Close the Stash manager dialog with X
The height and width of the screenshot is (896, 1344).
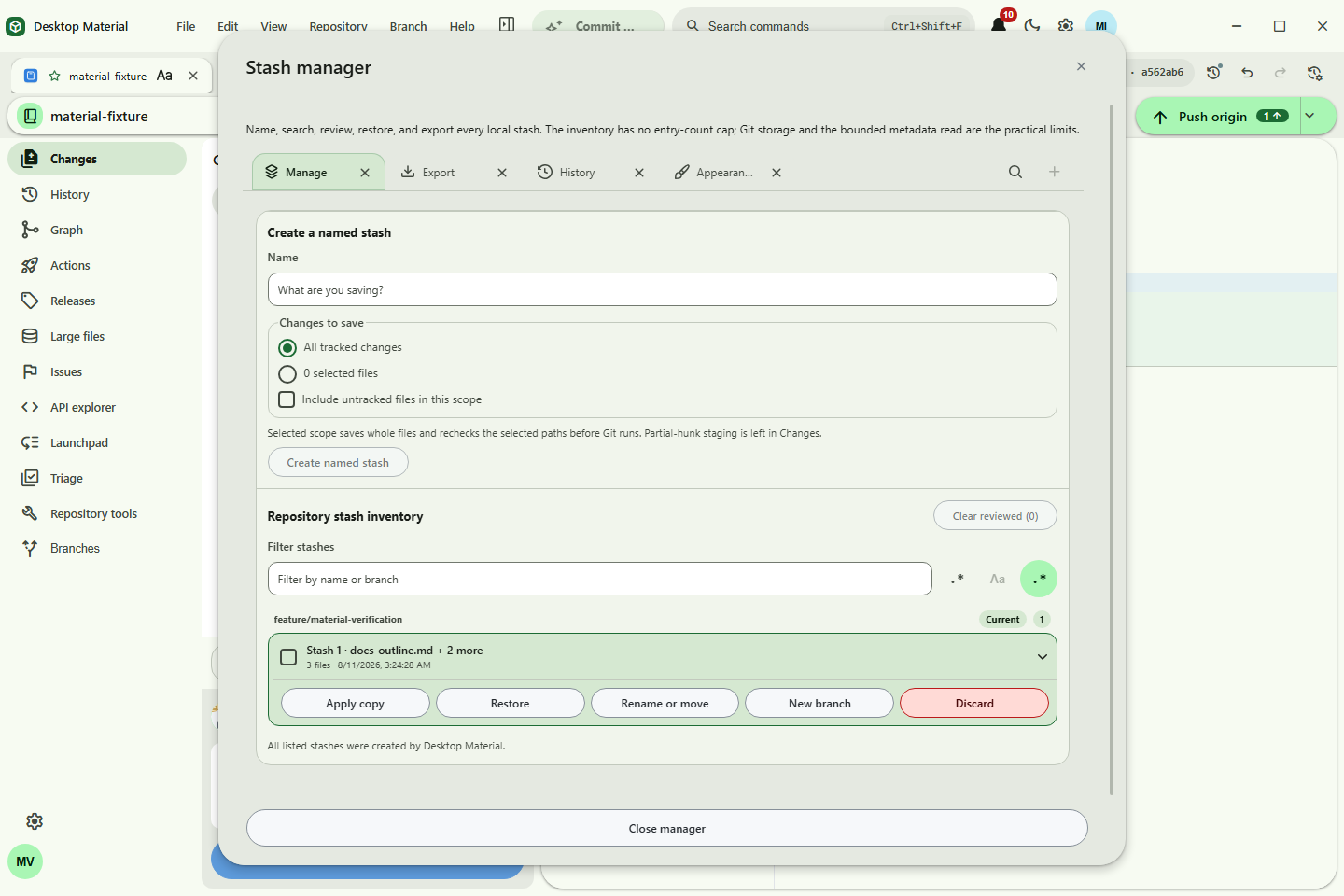[1081, 66]
